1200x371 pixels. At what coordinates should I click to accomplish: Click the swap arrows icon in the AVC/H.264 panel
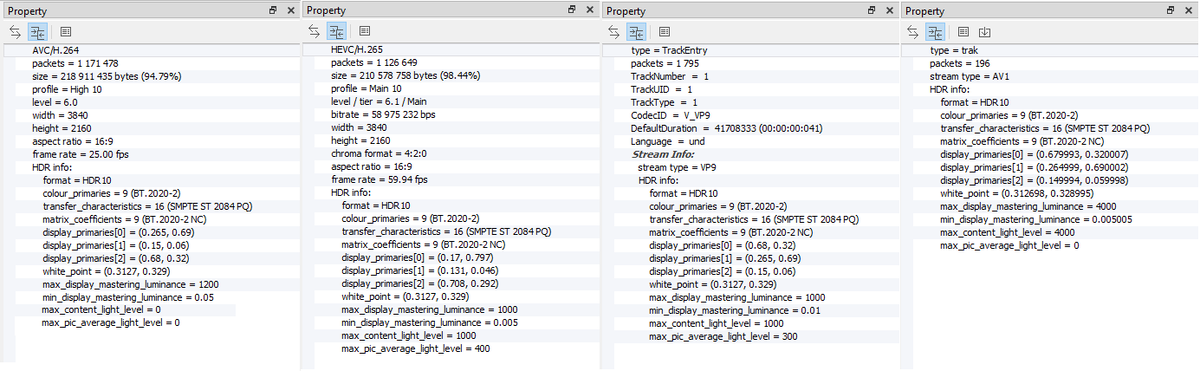point(15,31)
